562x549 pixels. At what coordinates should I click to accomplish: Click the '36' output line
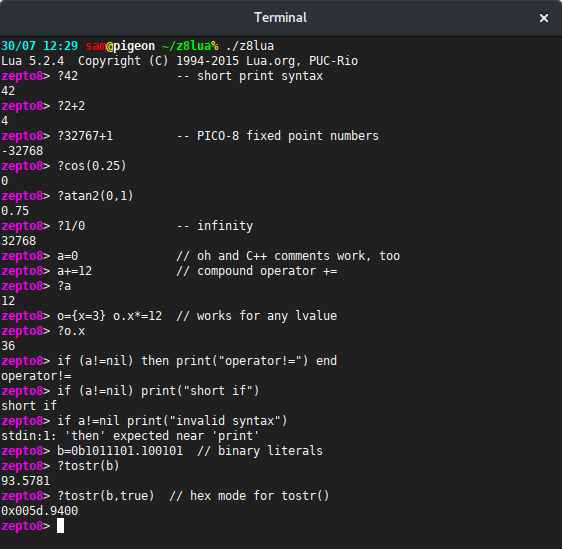pos(8,346)
